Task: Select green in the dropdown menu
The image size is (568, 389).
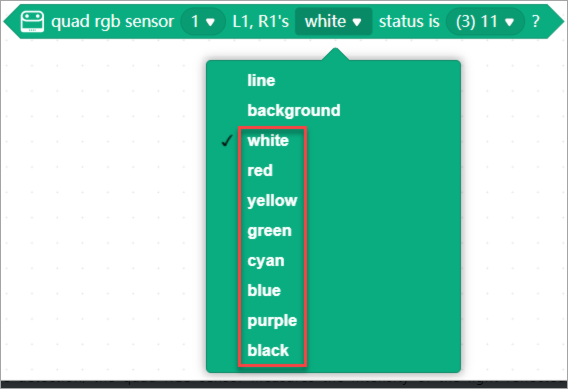Action: pyautogui.click(x=270, y=231)
